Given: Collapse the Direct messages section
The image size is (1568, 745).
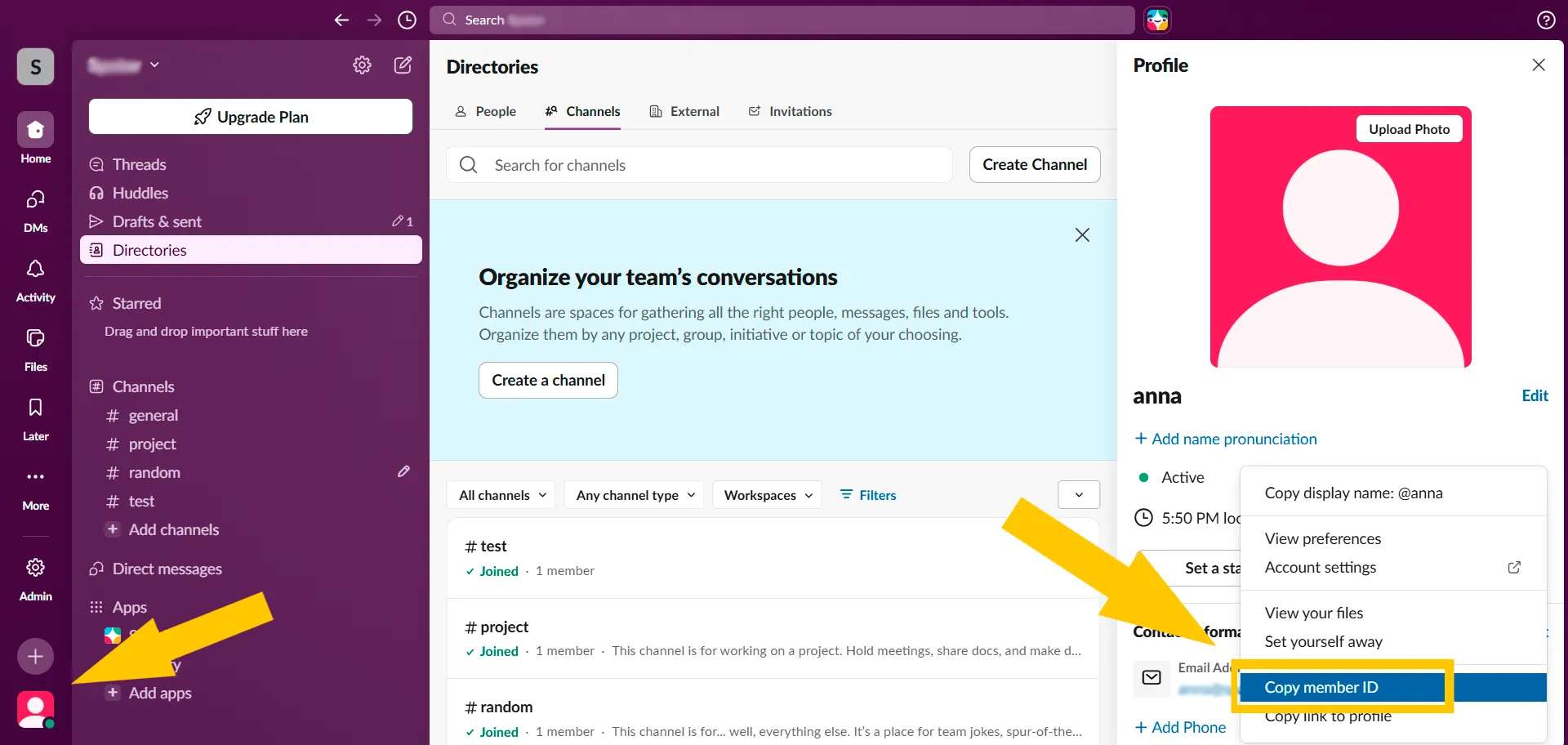Looking at the screenshot, I should click(x=155, y=569).
